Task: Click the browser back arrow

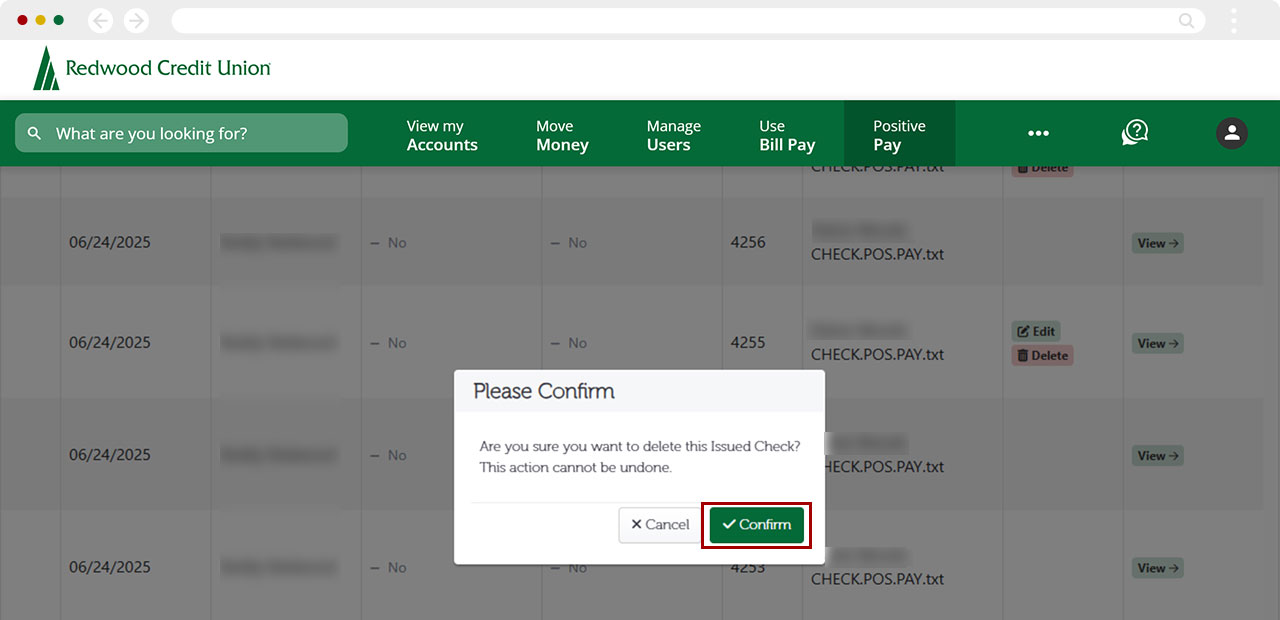Action: (x=100, y=20)
